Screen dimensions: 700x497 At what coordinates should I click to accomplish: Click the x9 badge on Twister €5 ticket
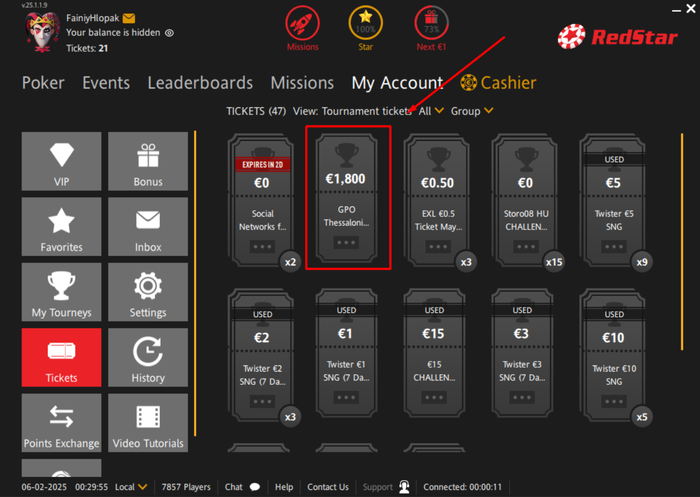(x=642, y=262)
